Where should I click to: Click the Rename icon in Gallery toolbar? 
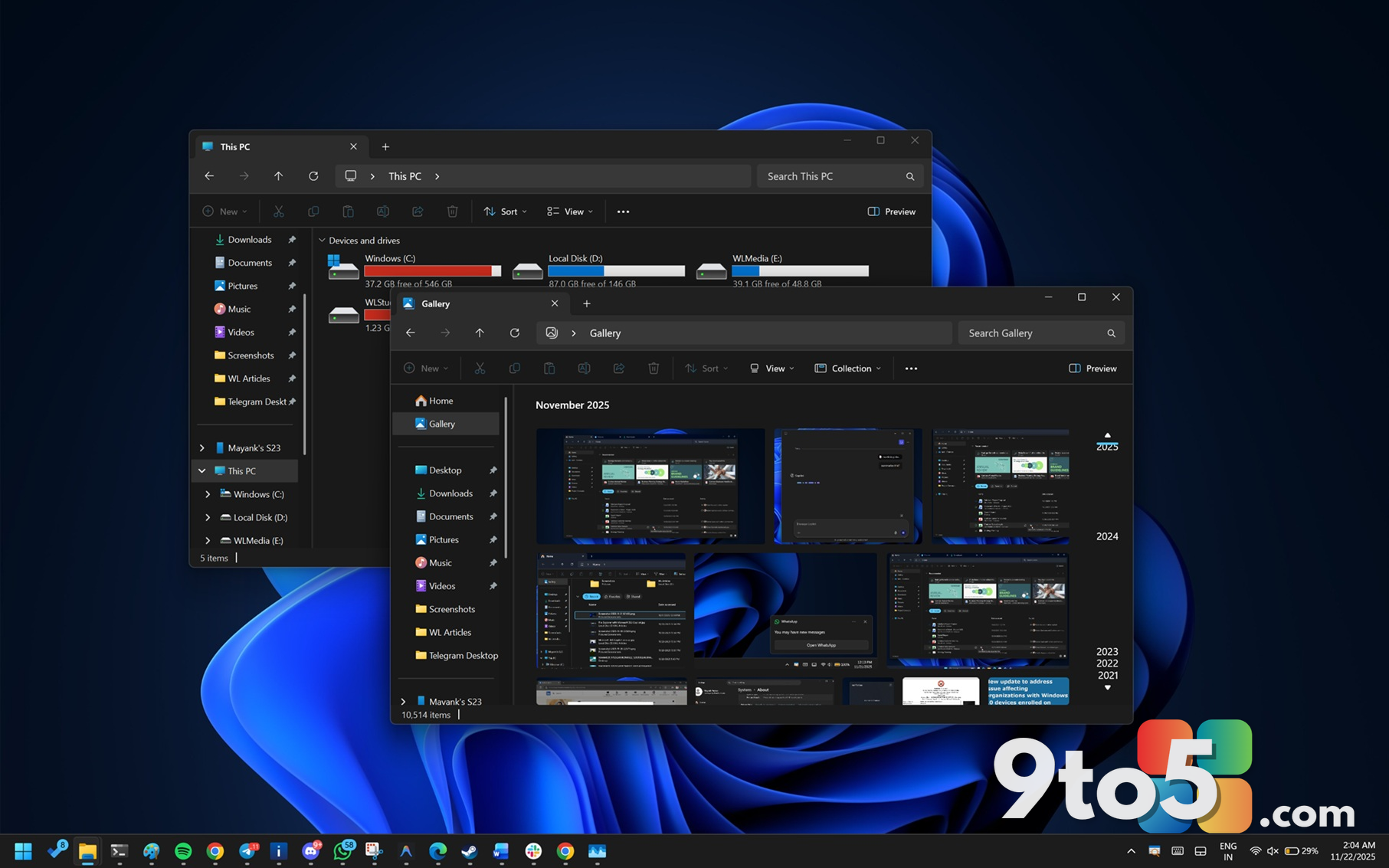tap(584, 368)
